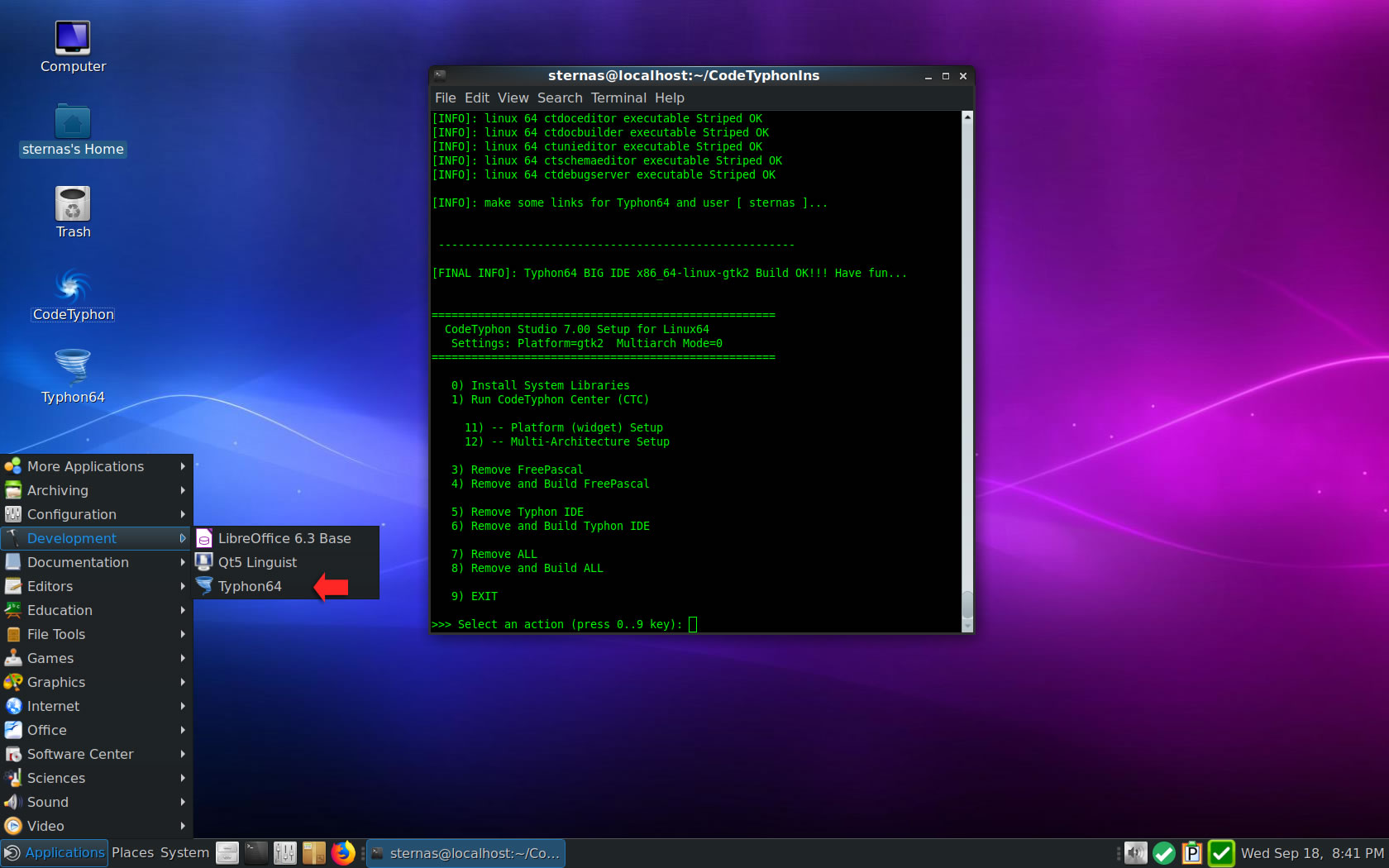Screen dimensions: 1389x868
Task: Click the terminal input prompt line
Action: pos(565,624)
